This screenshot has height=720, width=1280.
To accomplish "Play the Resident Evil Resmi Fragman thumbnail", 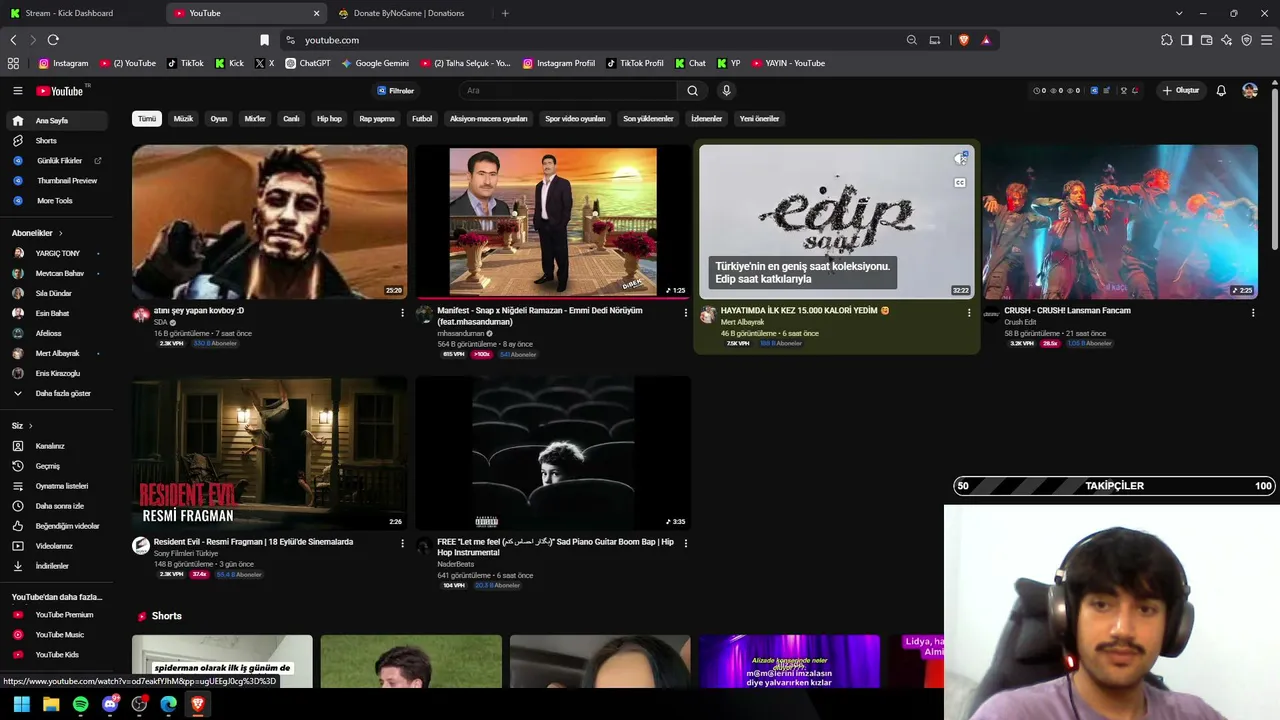I will tap(270, 453).
